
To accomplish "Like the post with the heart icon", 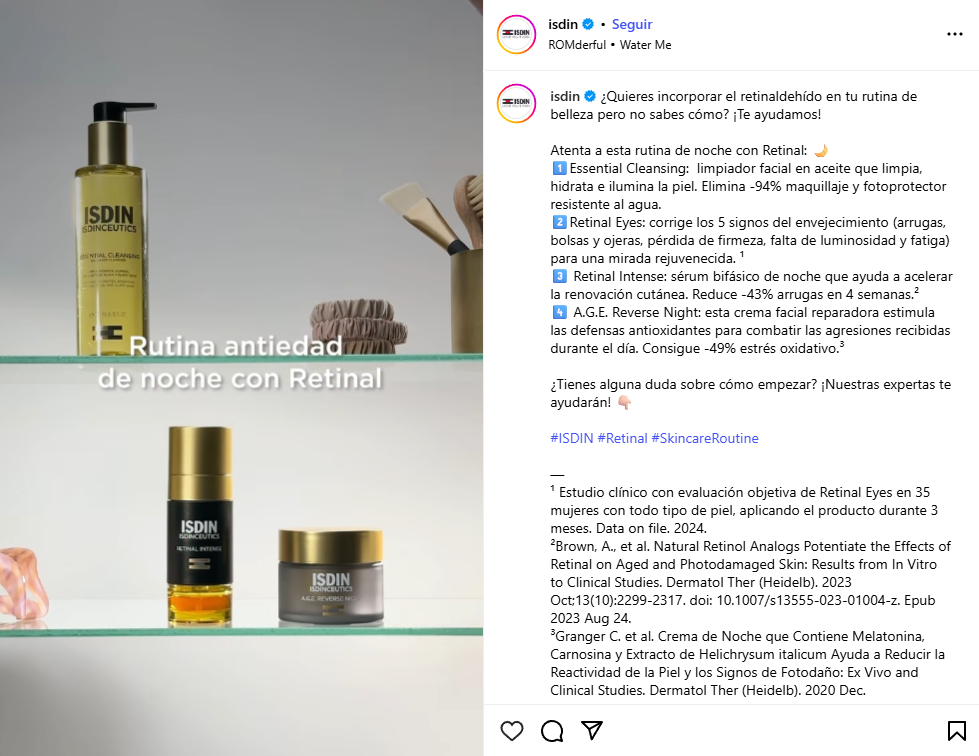I will coord(512,730).
